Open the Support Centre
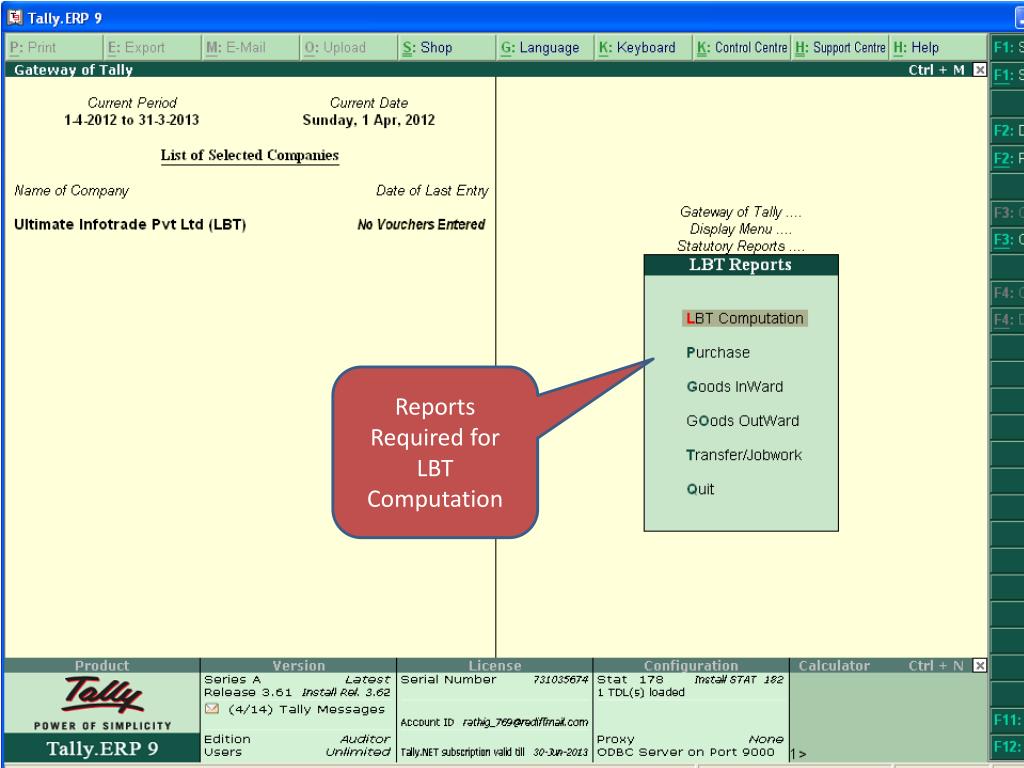1024x768 pixels. click(x=840, y=48)
